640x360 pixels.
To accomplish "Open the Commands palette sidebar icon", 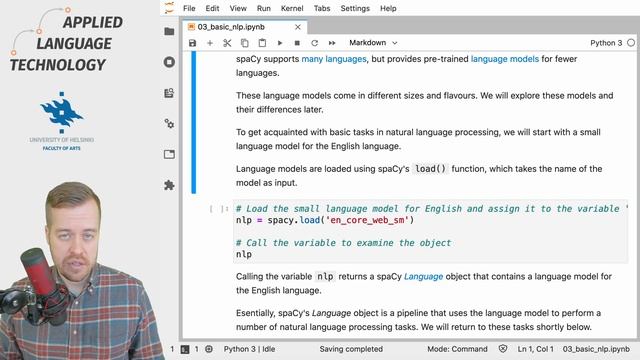I will [169, 93].
